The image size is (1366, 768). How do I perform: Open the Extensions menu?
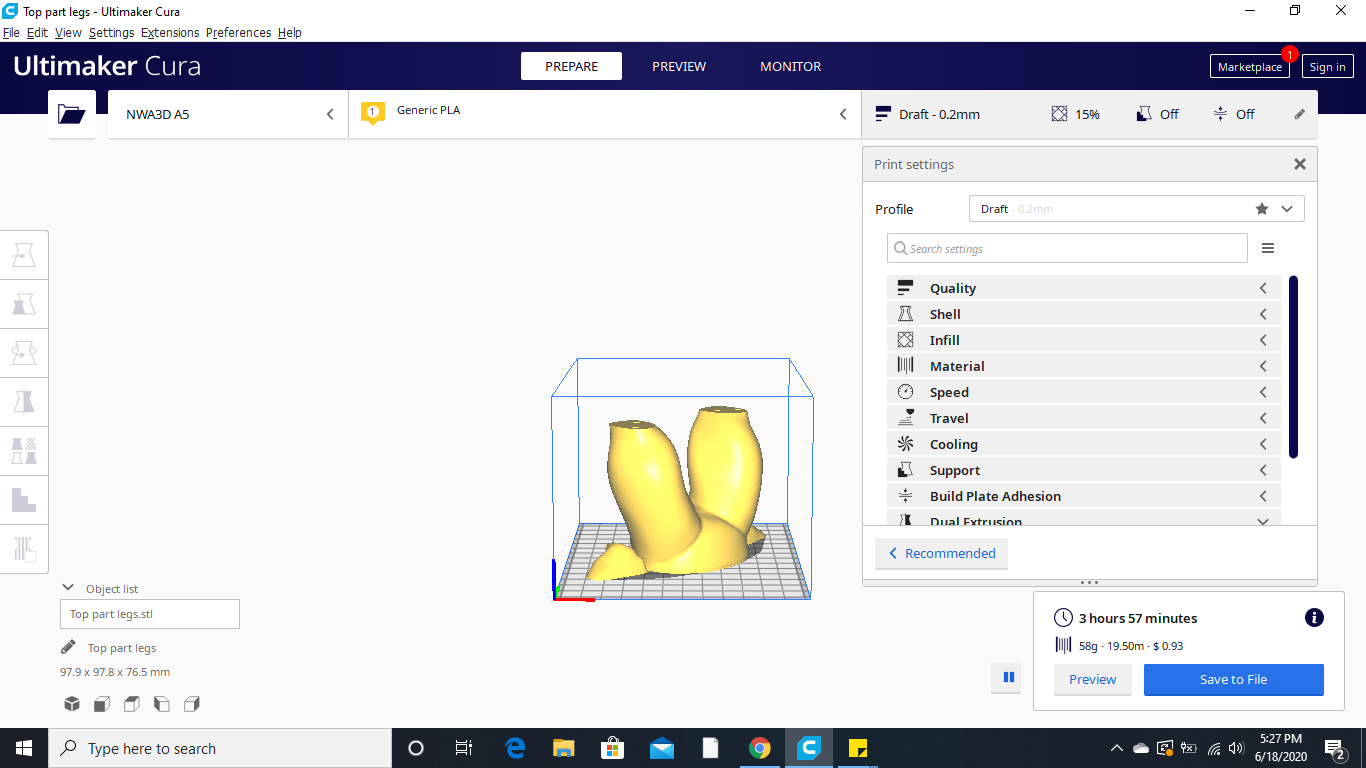point(170,32)
